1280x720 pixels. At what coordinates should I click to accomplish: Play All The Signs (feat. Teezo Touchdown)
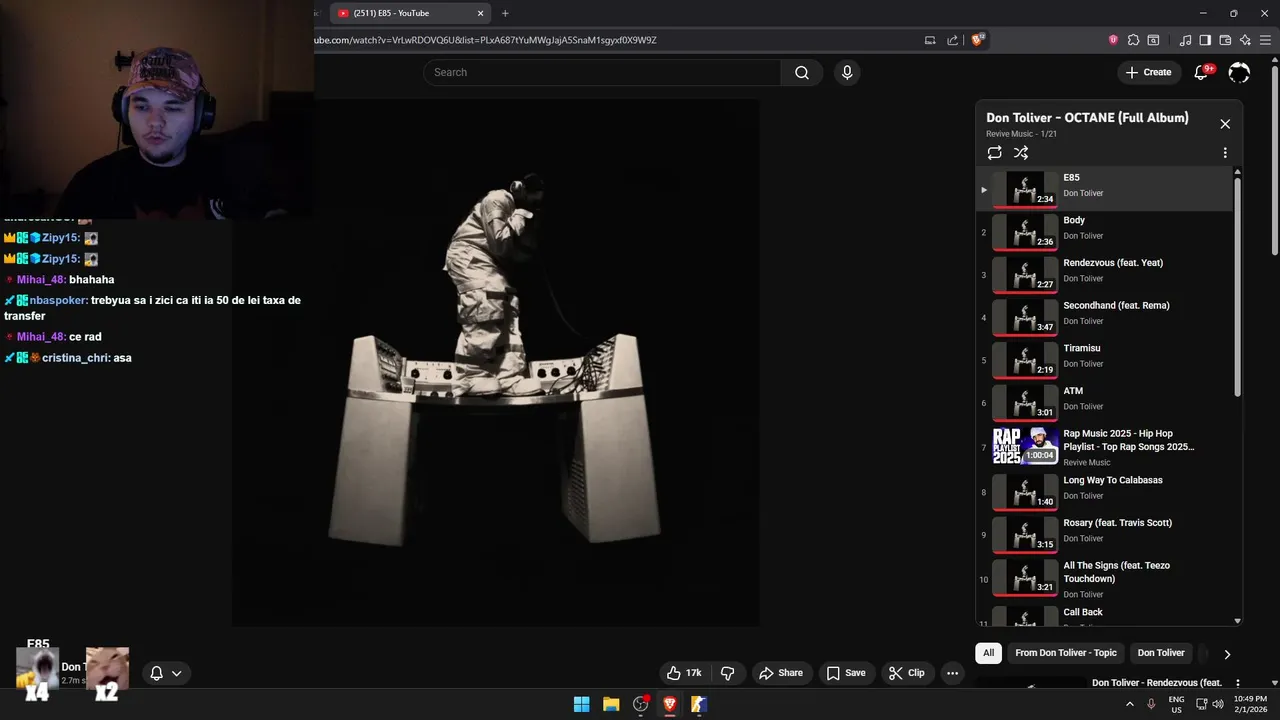tap(1105, 579)
